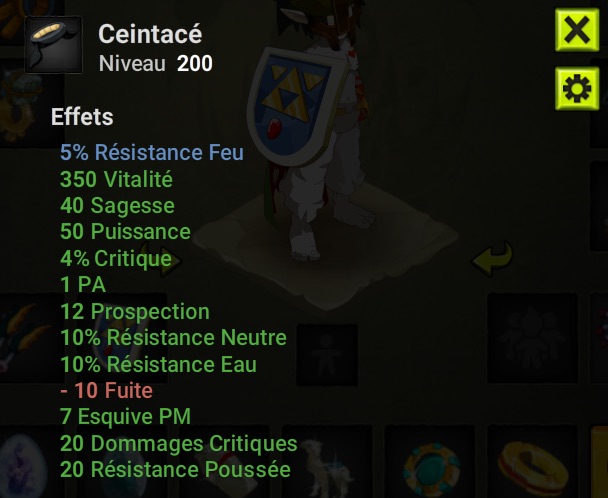This screenshot has height=498, width=608.
Task: Click the Ceintacé belt item icon
Action: coord(54,45)
